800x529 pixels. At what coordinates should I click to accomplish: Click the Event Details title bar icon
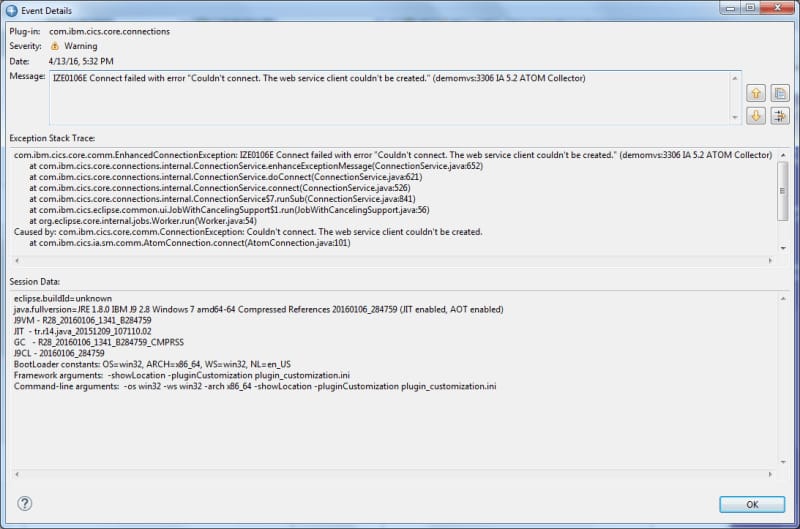(11, 10)
